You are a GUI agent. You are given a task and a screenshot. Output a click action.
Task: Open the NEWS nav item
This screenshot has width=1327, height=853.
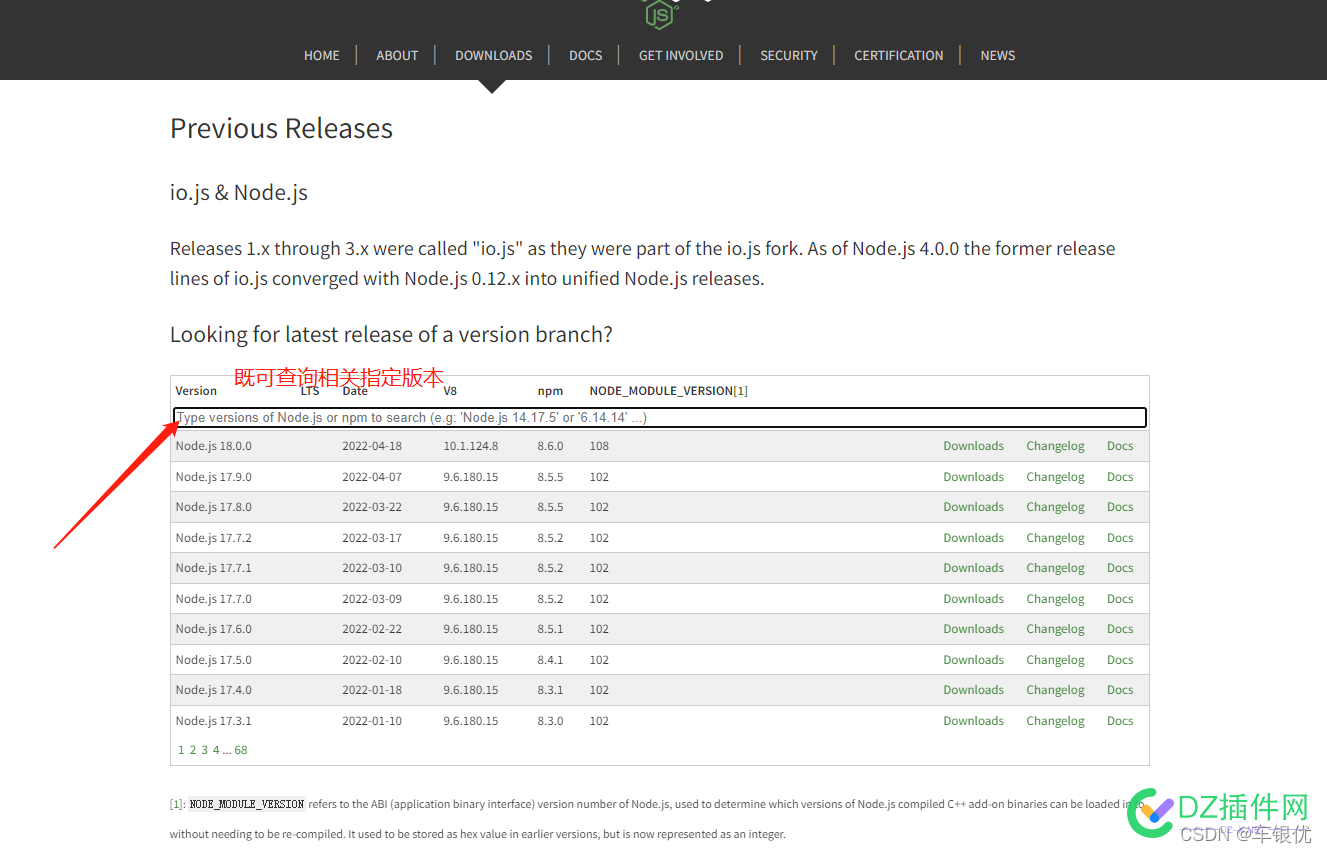click(x=998, y=56)
